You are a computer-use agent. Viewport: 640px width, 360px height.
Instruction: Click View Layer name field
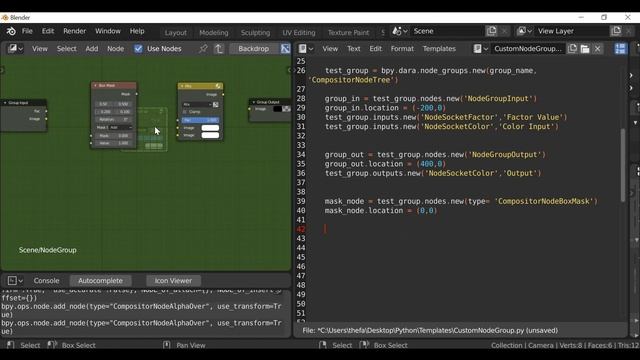tap(571, 31)
